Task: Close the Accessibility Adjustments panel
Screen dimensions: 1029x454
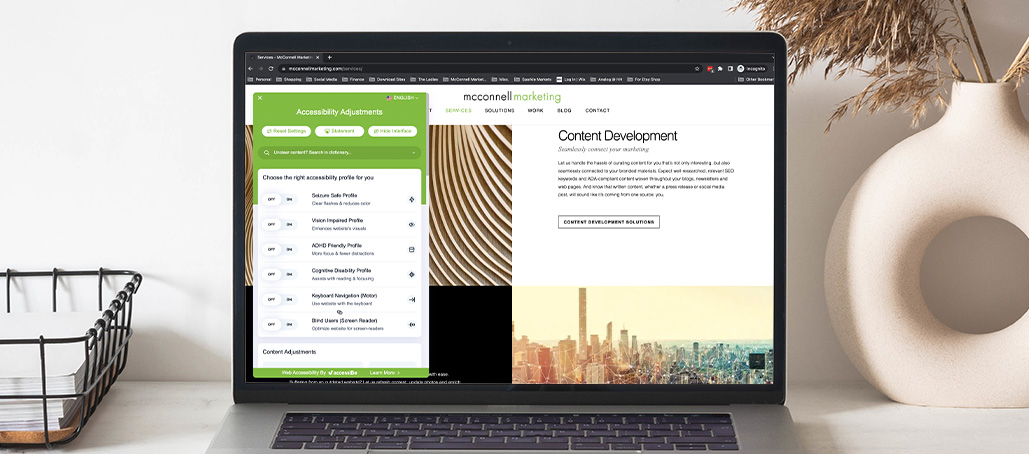Action: tap(260, 98)
